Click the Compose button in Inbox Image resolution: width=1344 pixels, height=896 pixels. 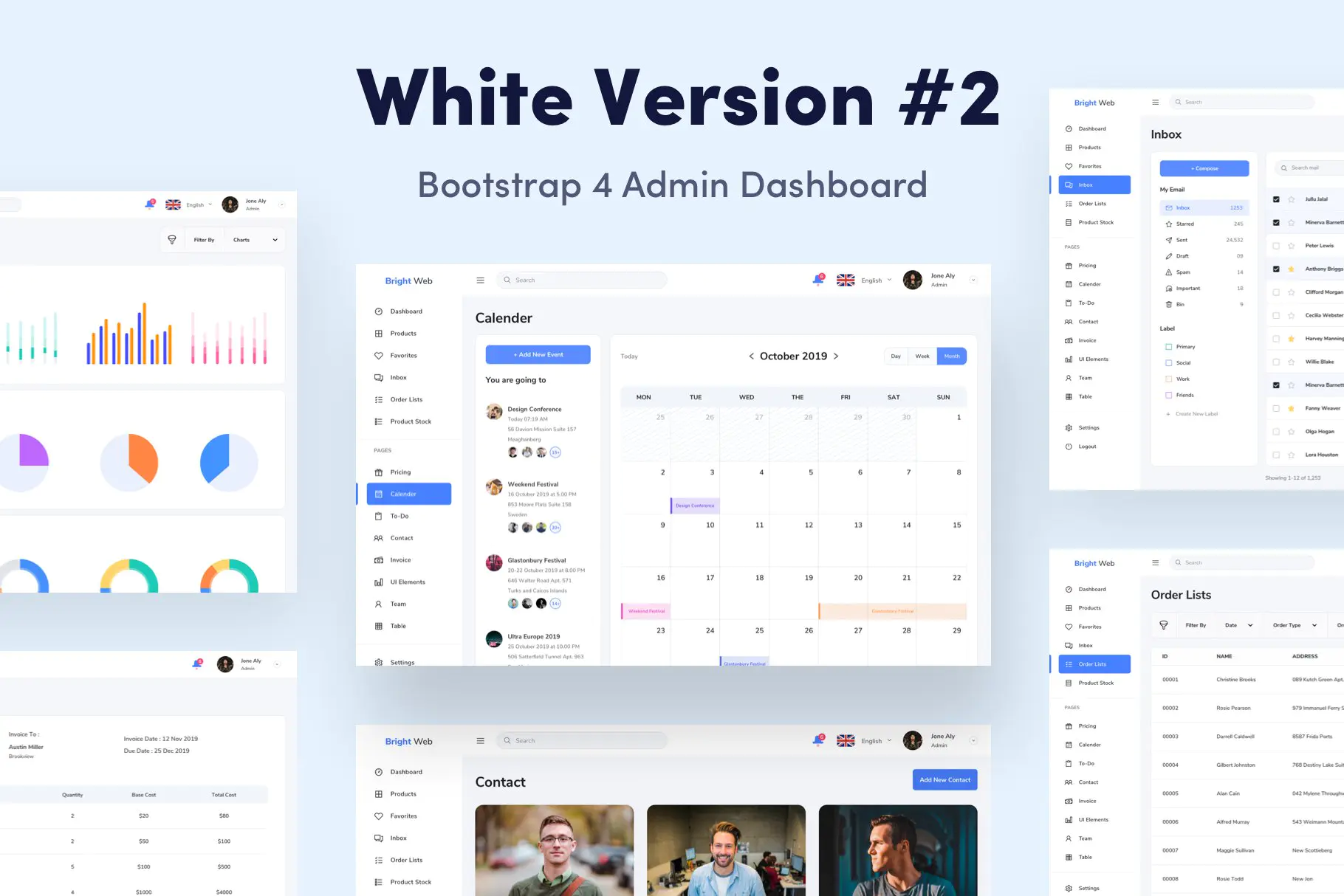click(x=1204, y=168)
